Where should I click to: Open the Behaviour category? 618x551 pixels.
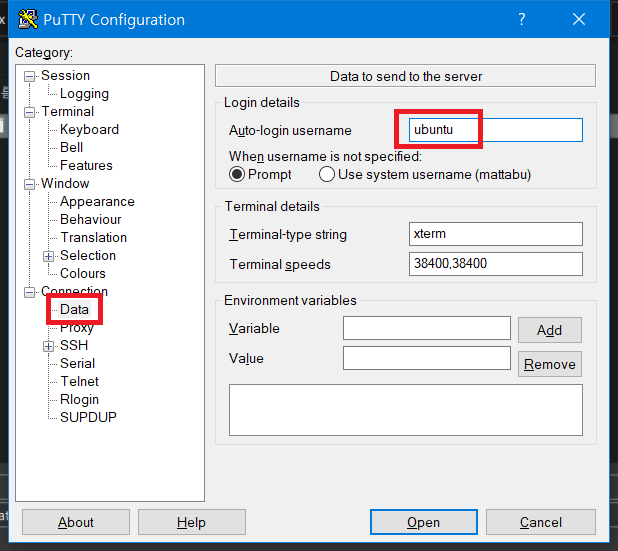coord(91,219)
